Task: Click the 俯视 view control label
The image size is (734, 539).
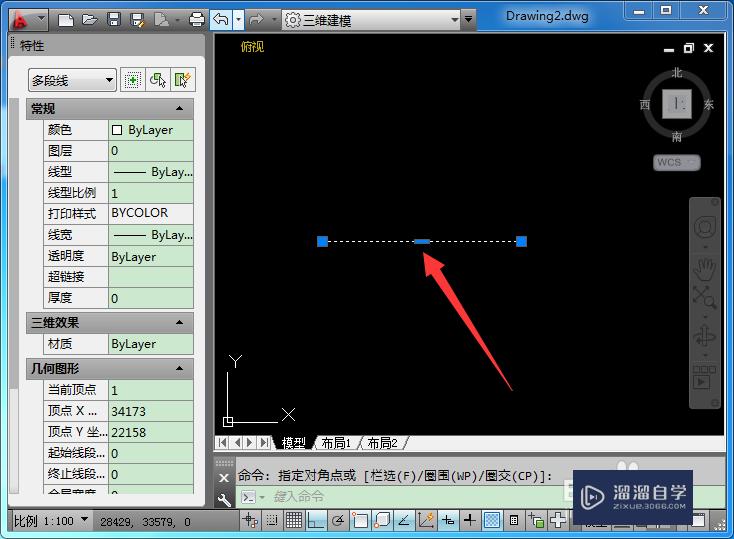Action: pos(252,47)
